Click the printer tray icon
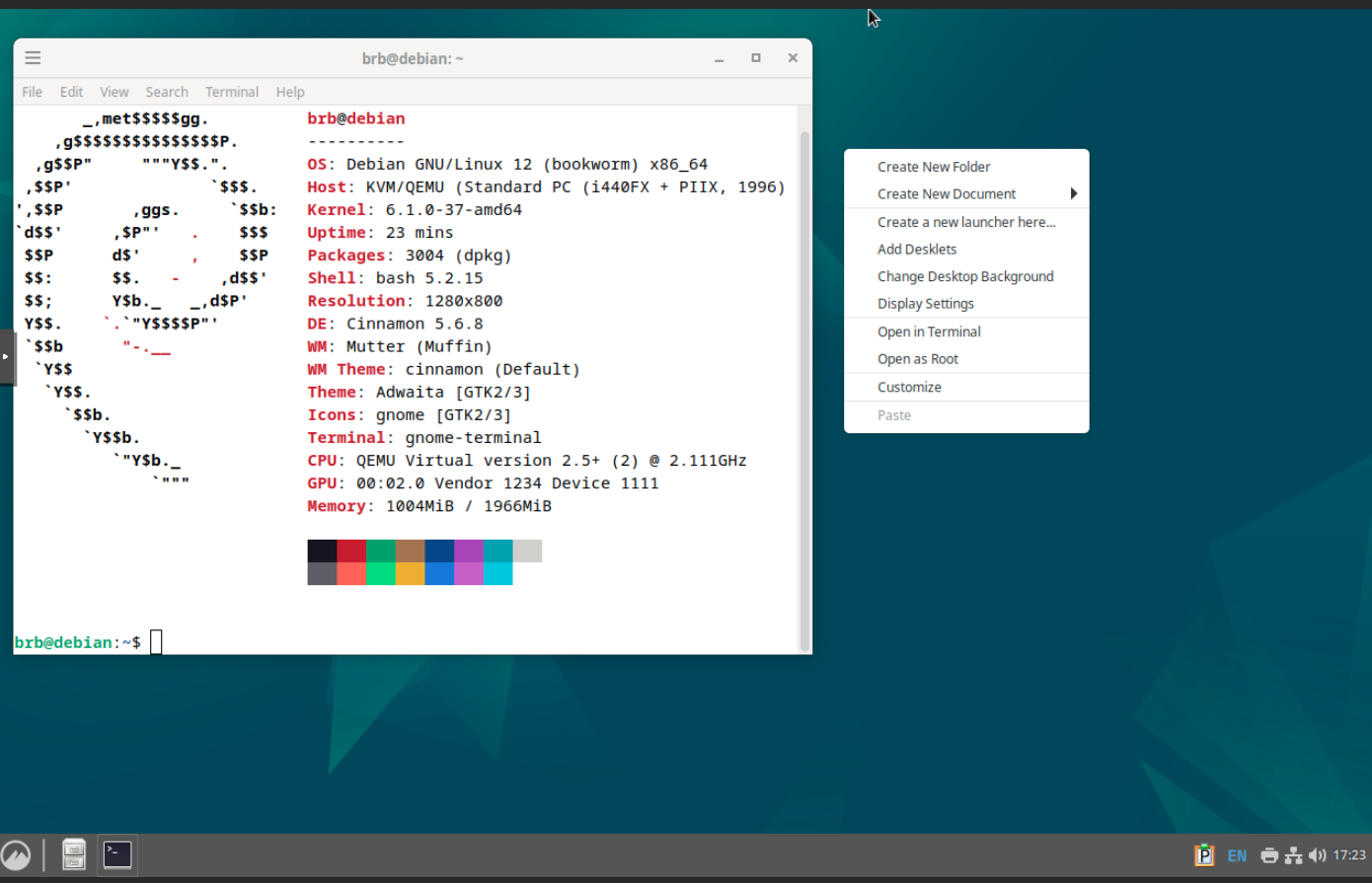Viewport: 1372px width, 883px height. click(x=1269, y=855)
